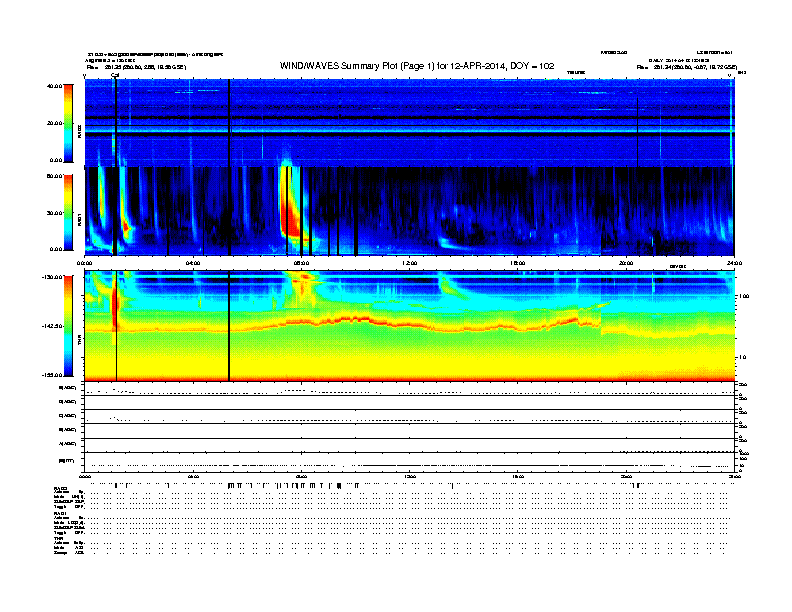Click the 20:00 tick under the bottom line plots
The width and height of the screenshot is (792, 612).
(x=626, y=476)
